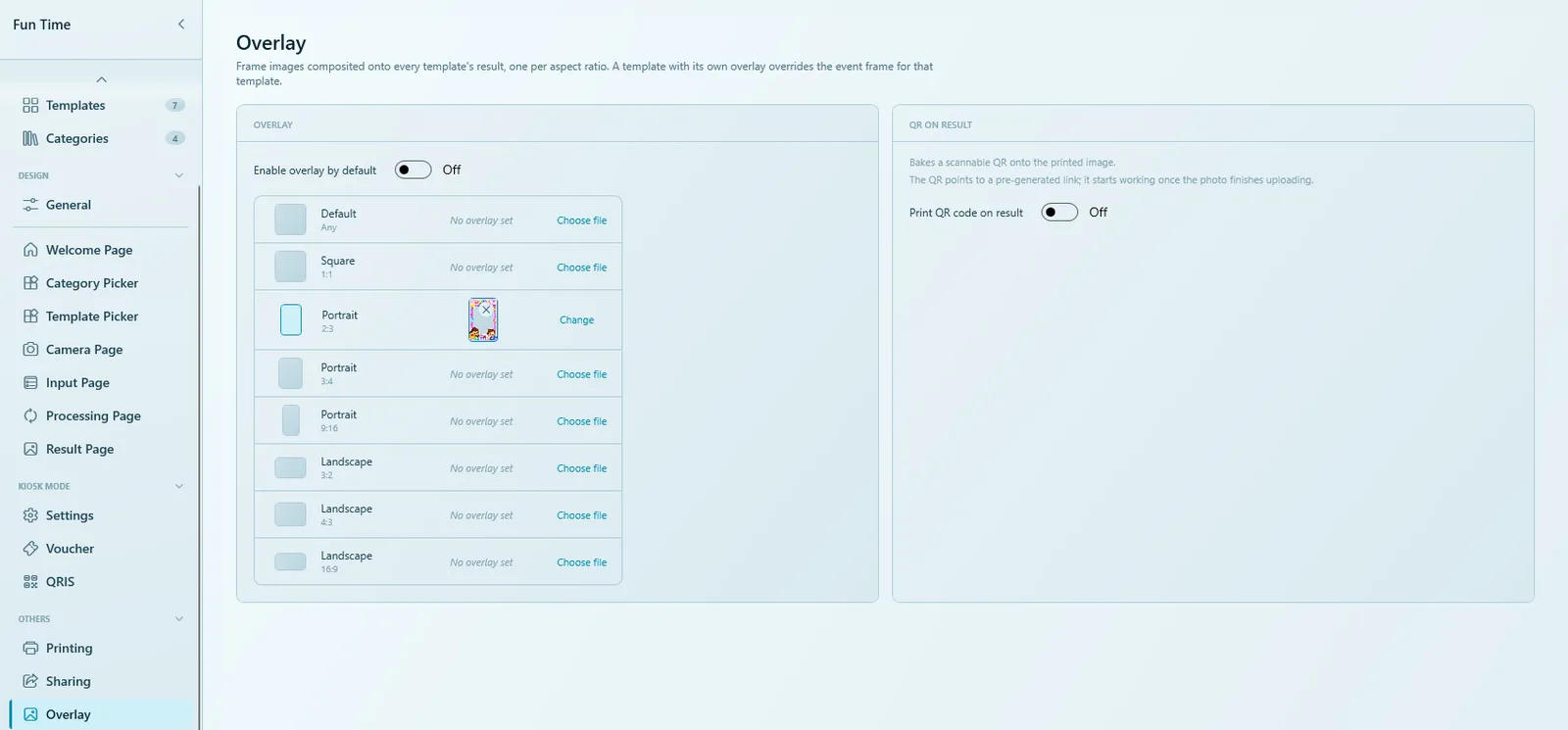
Task: Choose file for Portrait 3:4 overlay
Action: [582, 374]
